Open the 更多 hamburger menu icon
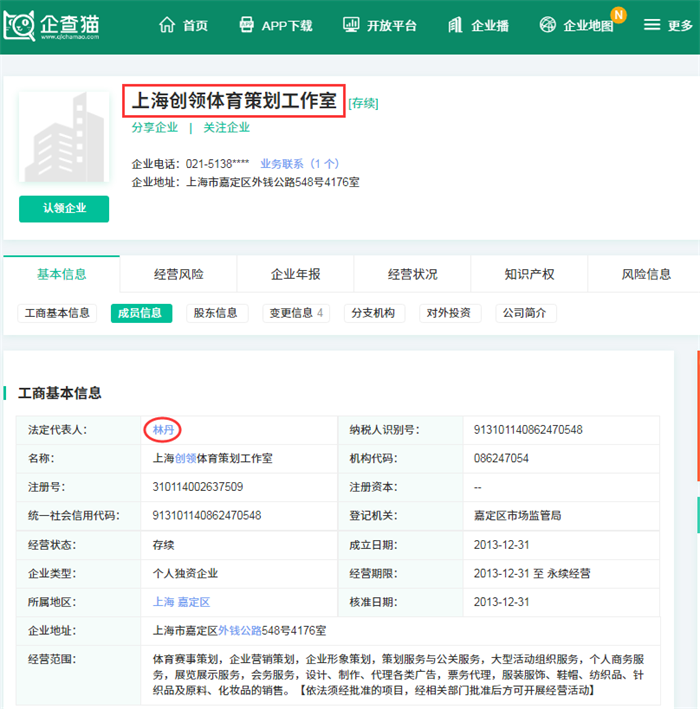 (x=652, y=25)
